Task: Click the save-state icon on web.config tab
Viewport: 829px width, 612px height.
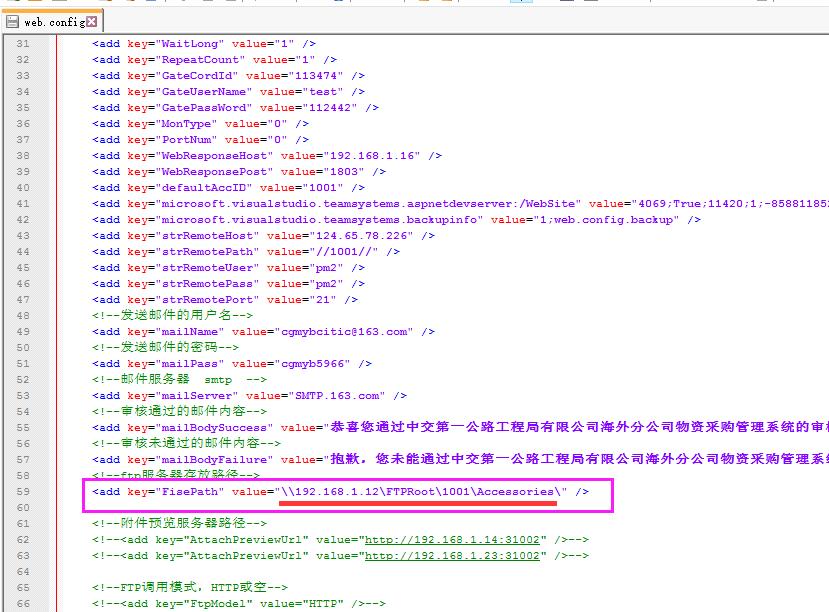Action: [x=12, y=20]
